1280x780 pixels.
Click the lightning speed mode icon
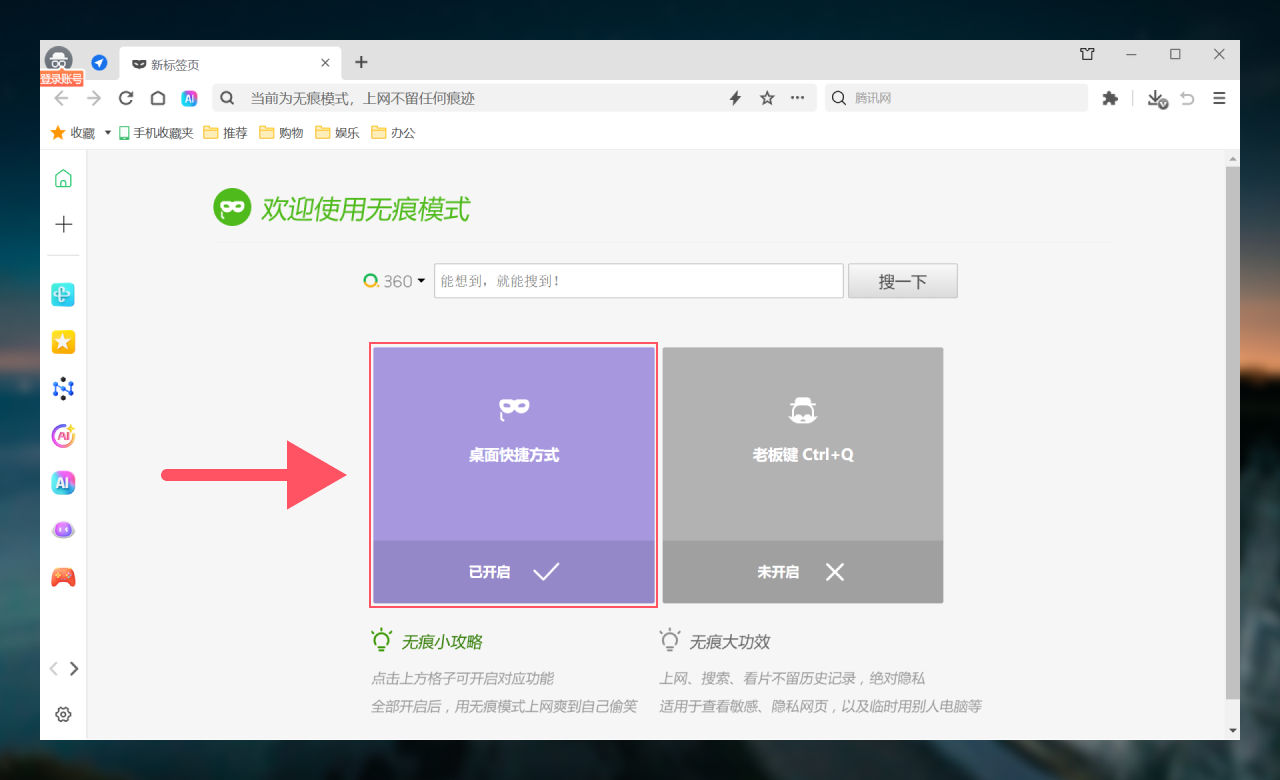tap(735, 98)
